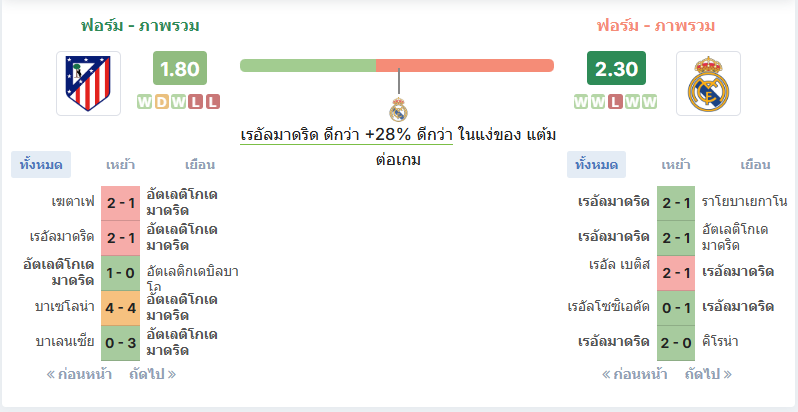This screenshot has height=412, width=798.
Task: Switch to the left เยือน tab
Action: click(x=200, y=165)
